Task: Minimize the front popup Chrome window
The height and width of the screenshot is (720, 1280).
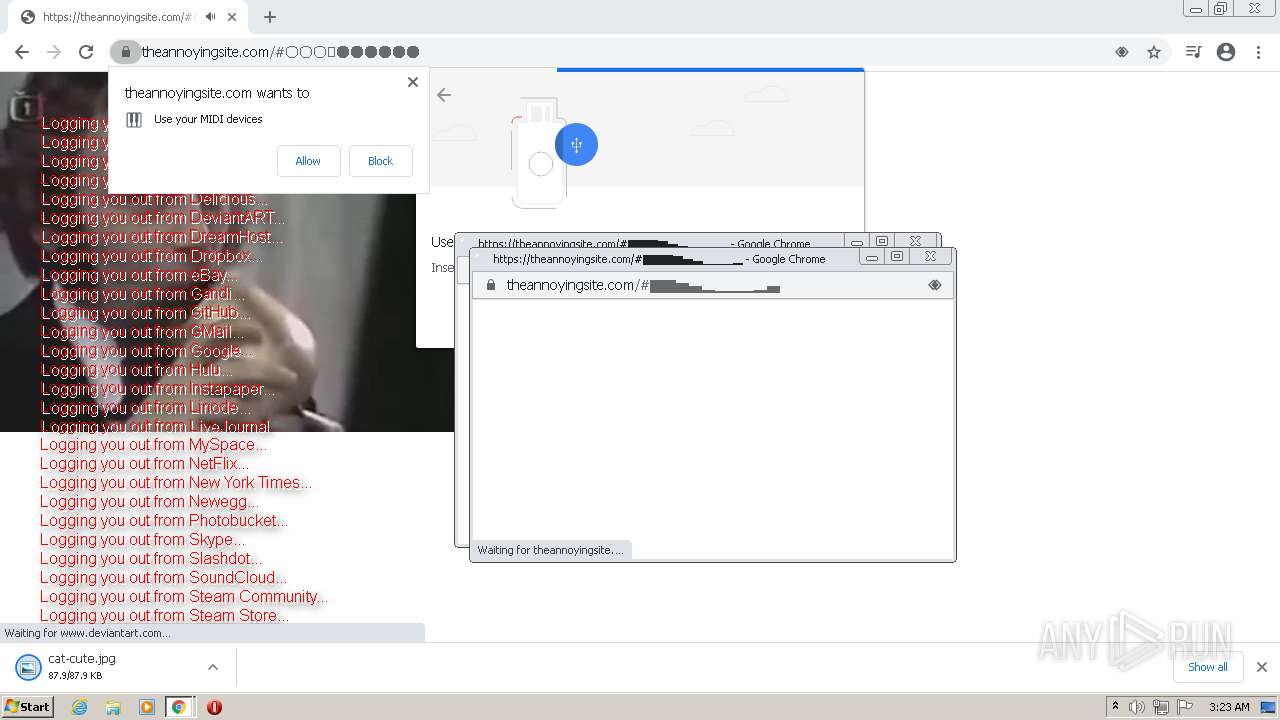Action: (x=872, y=256)
